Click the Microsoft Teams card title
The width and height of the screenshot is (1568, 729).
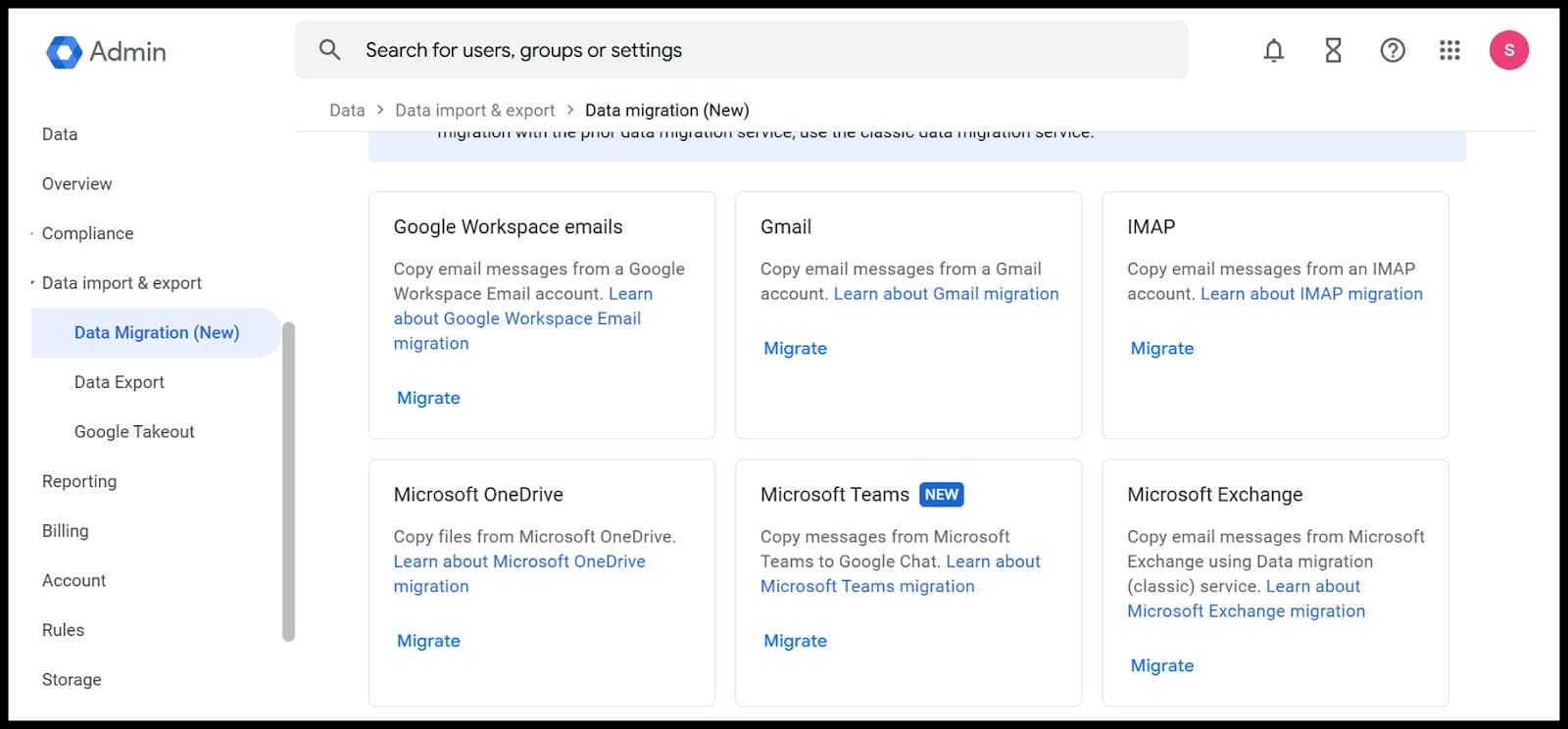click(835, 495)
